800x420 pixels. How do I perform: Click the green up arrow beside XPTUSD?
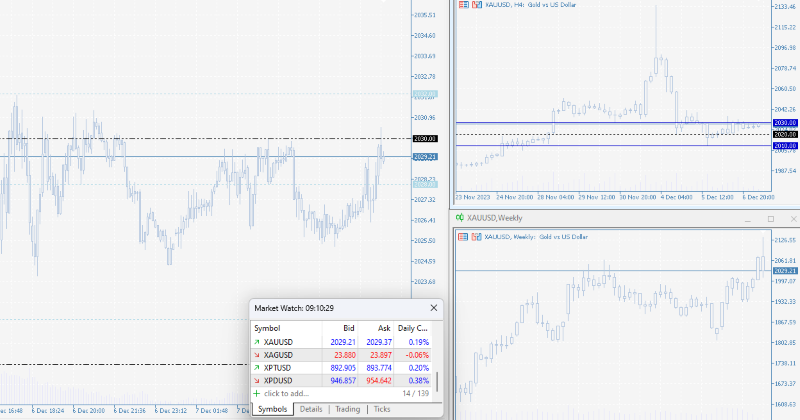point(257,367)
